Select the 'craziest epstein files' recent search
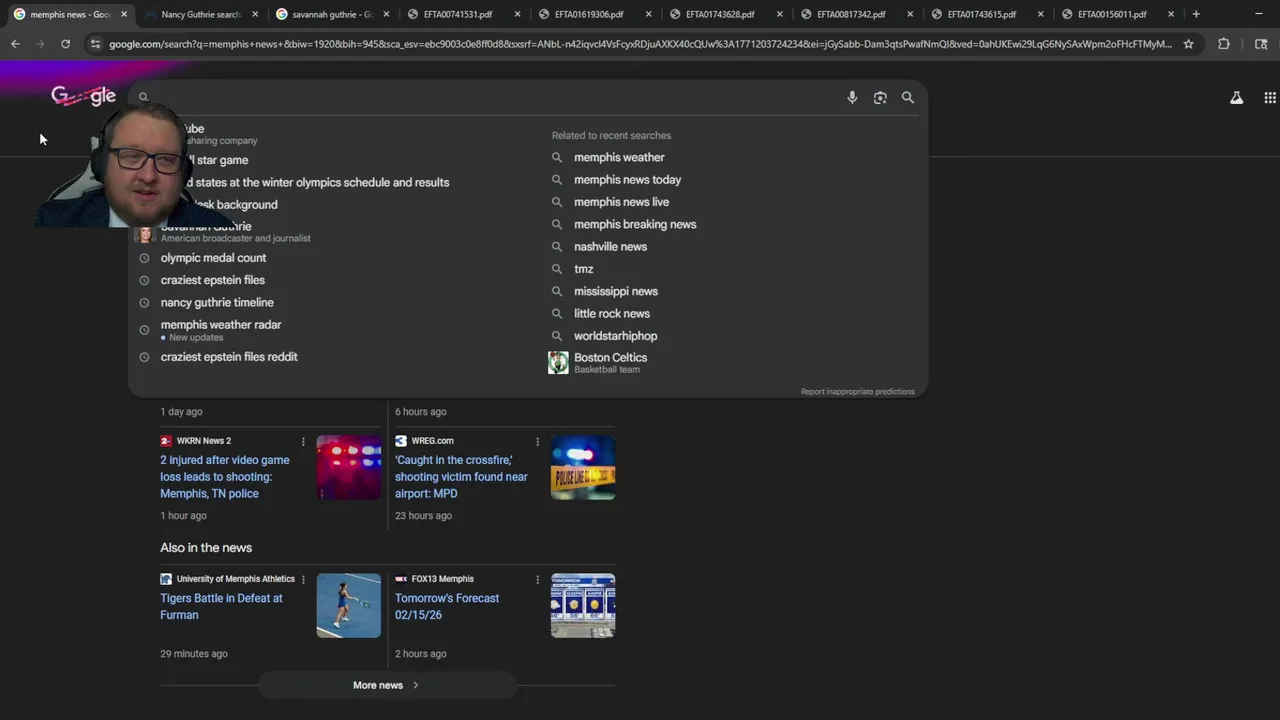The width and height of the screenshot is (1280, 720). pos(212,280)
